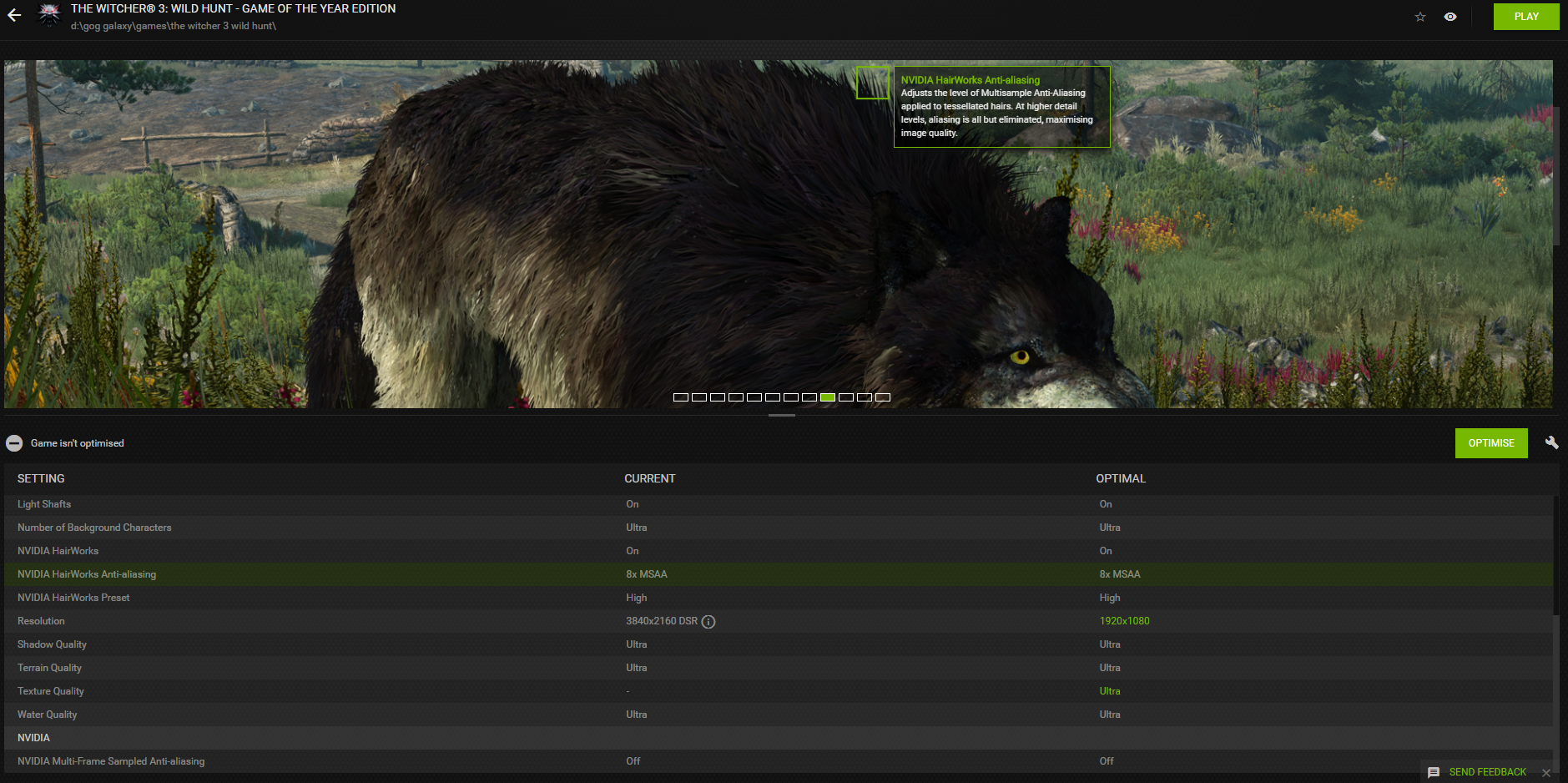Apply optimal settings with the OPTIMISE button
Viewport: 1568px width, 783px height.
(1491, 443)
